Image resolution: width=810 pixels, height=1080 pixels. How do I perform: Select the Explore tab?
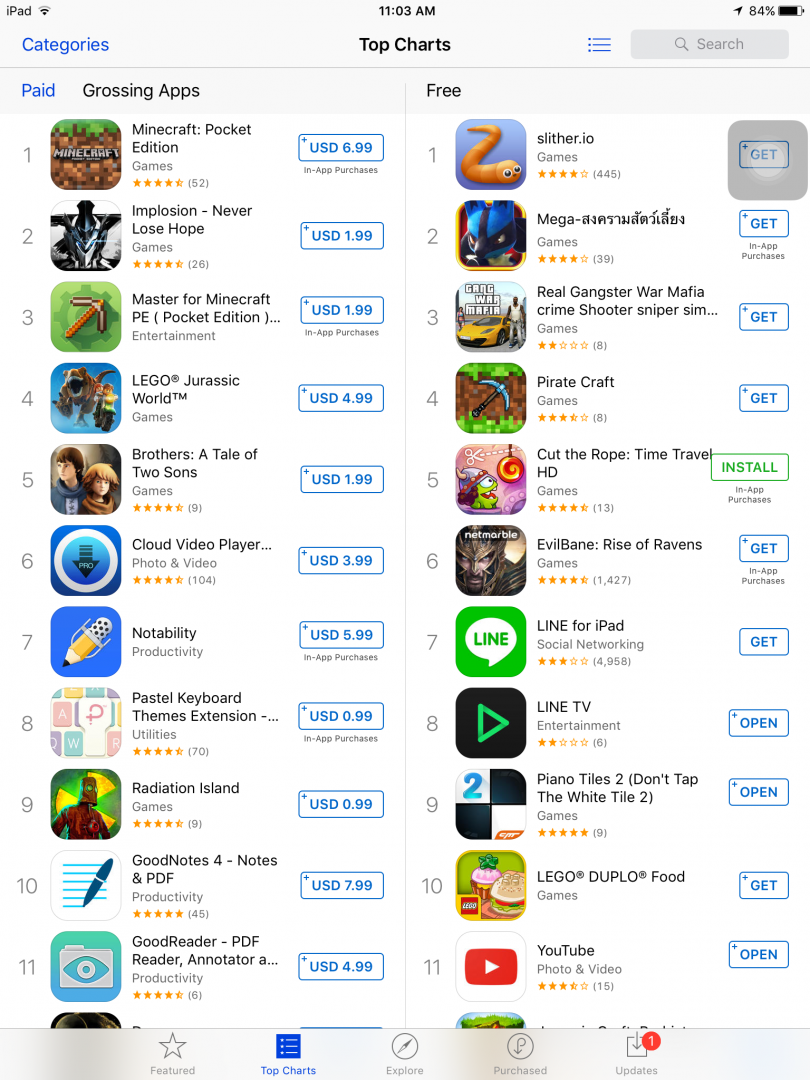(x=405, y=1054)
